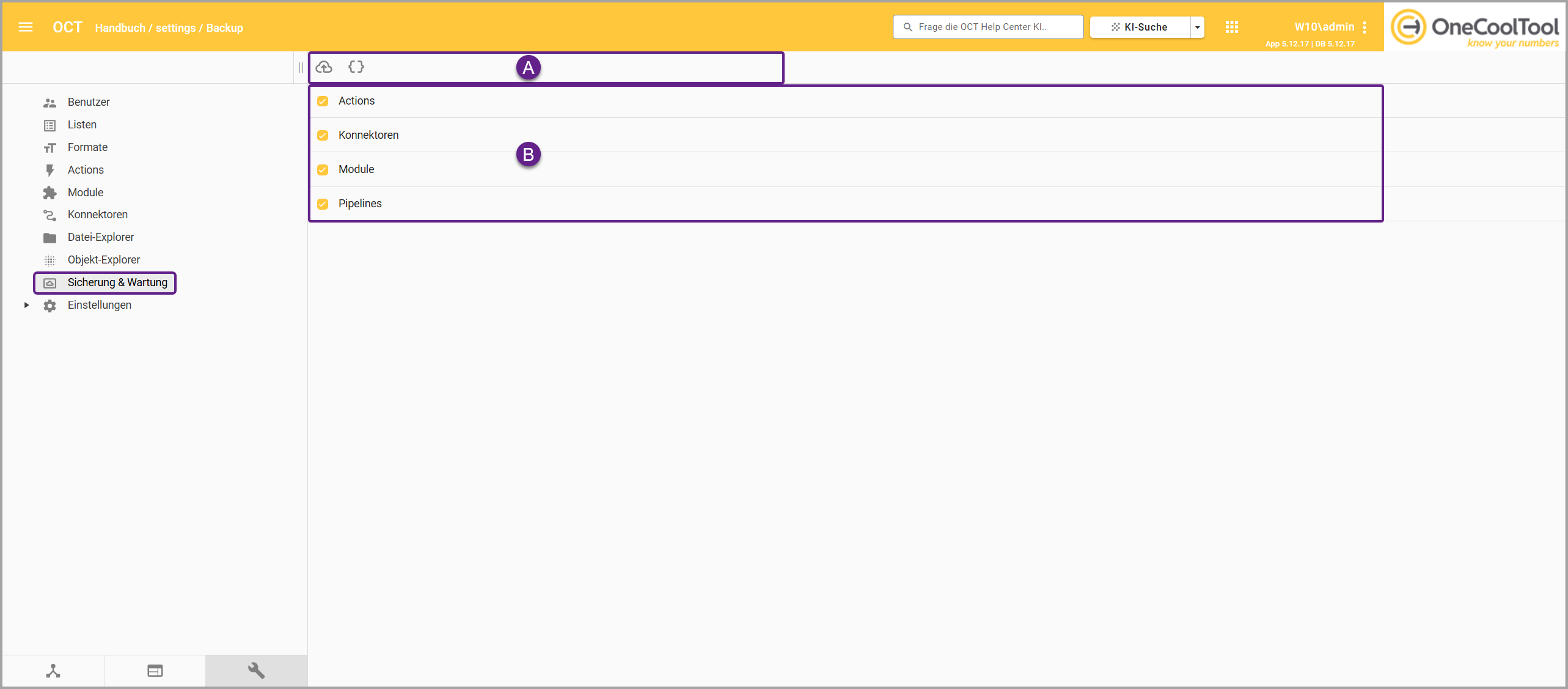Open the KI-Suche dropdown arrow
Image resolution: width=1568 pixels, height=689 pixels.
(1197, 28)
